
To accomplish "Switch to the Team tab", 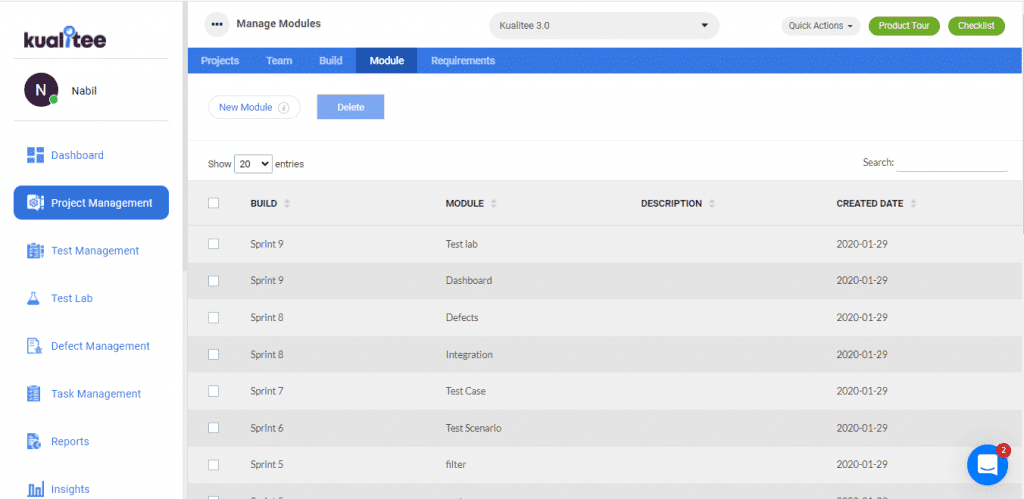I will [279, 61].
